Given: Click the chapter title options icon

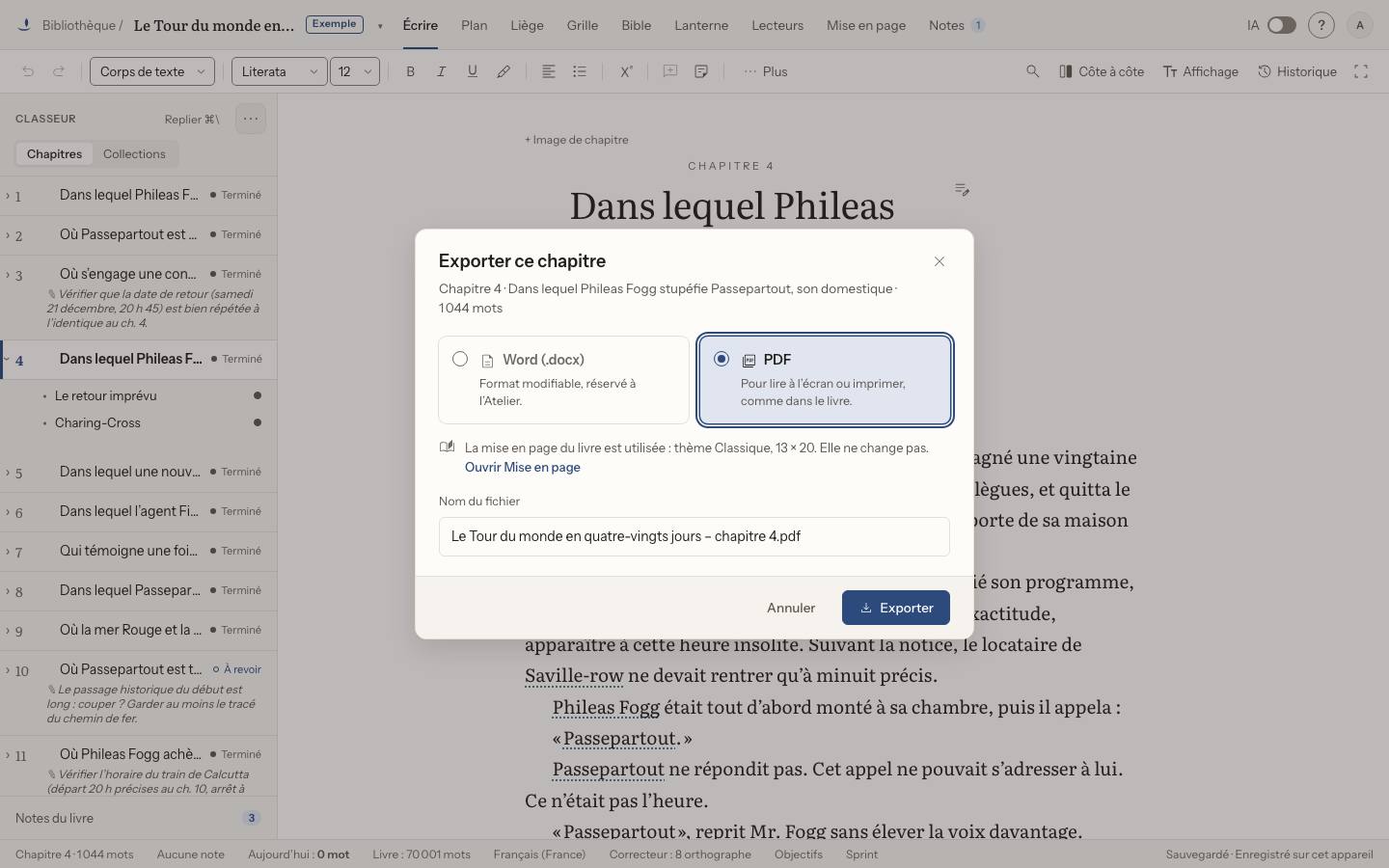Looking at the screenshot, I should 962,189.
